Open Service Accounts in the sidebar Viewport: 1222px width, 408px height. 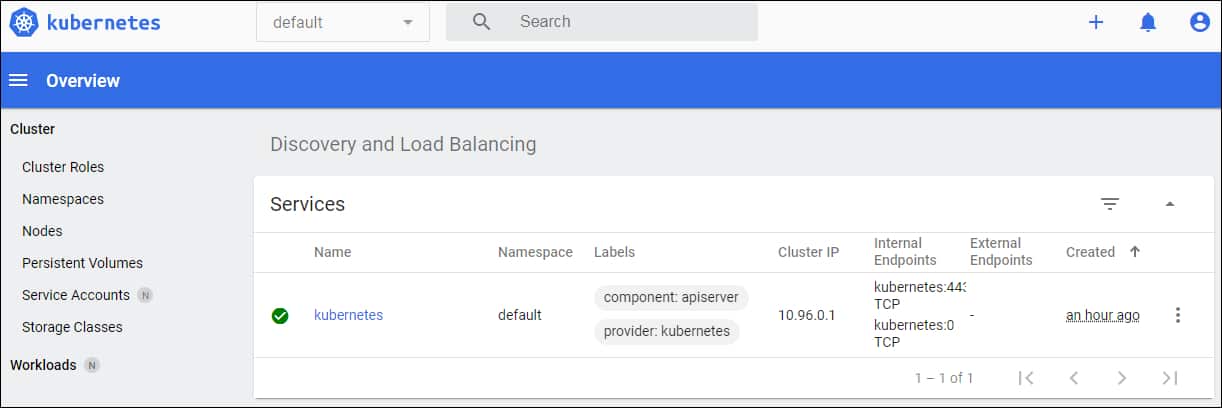pos(76,295)
